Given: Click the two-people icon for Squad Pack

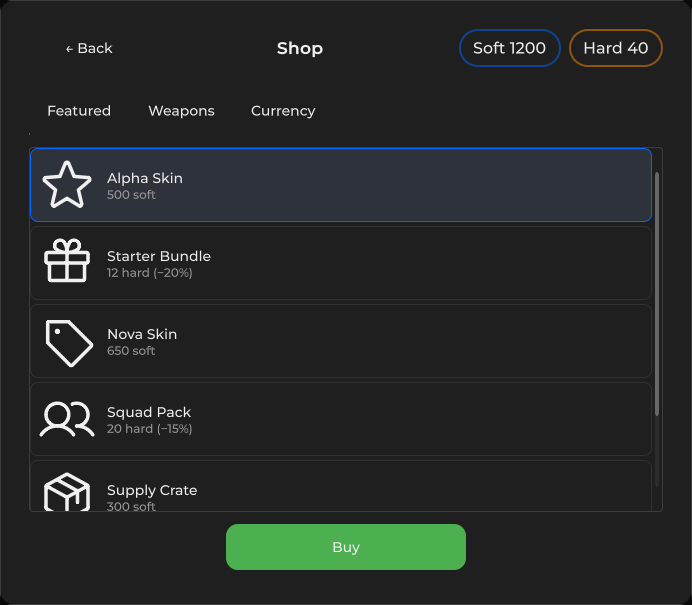Looking at the screenshot, I should [67, 419].
